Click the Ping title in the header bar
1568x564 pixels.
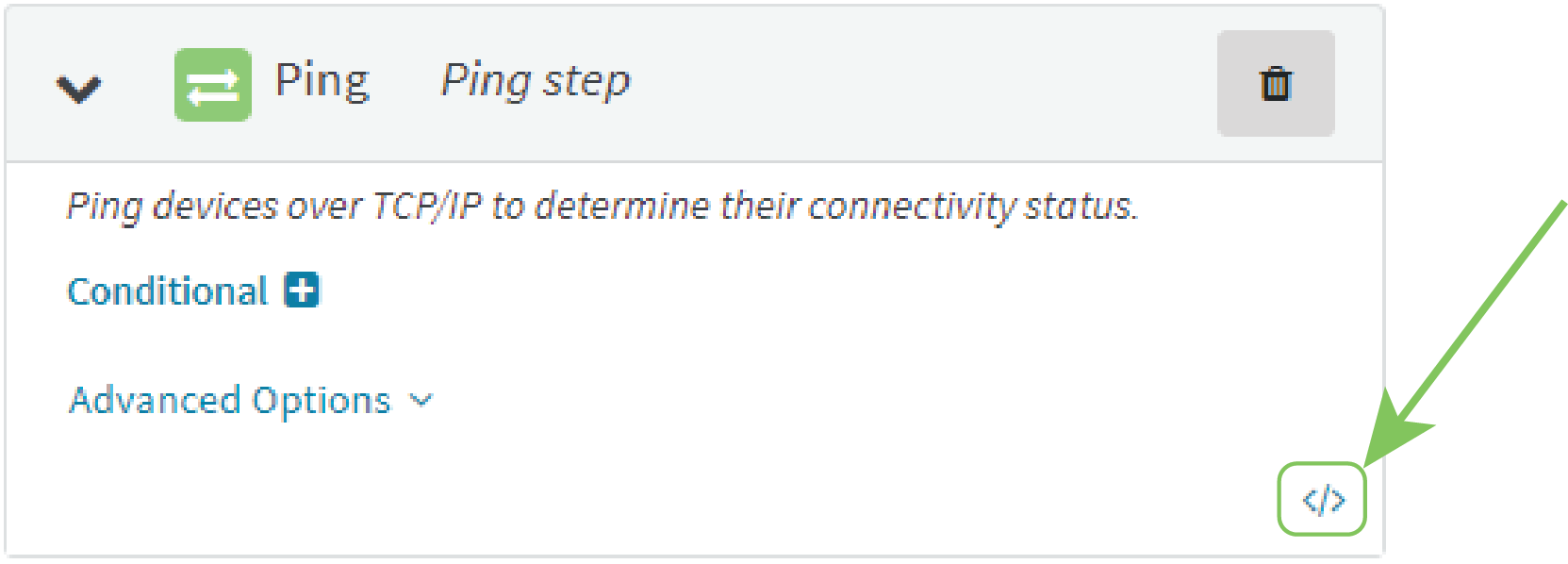click(x=323, y=80)
